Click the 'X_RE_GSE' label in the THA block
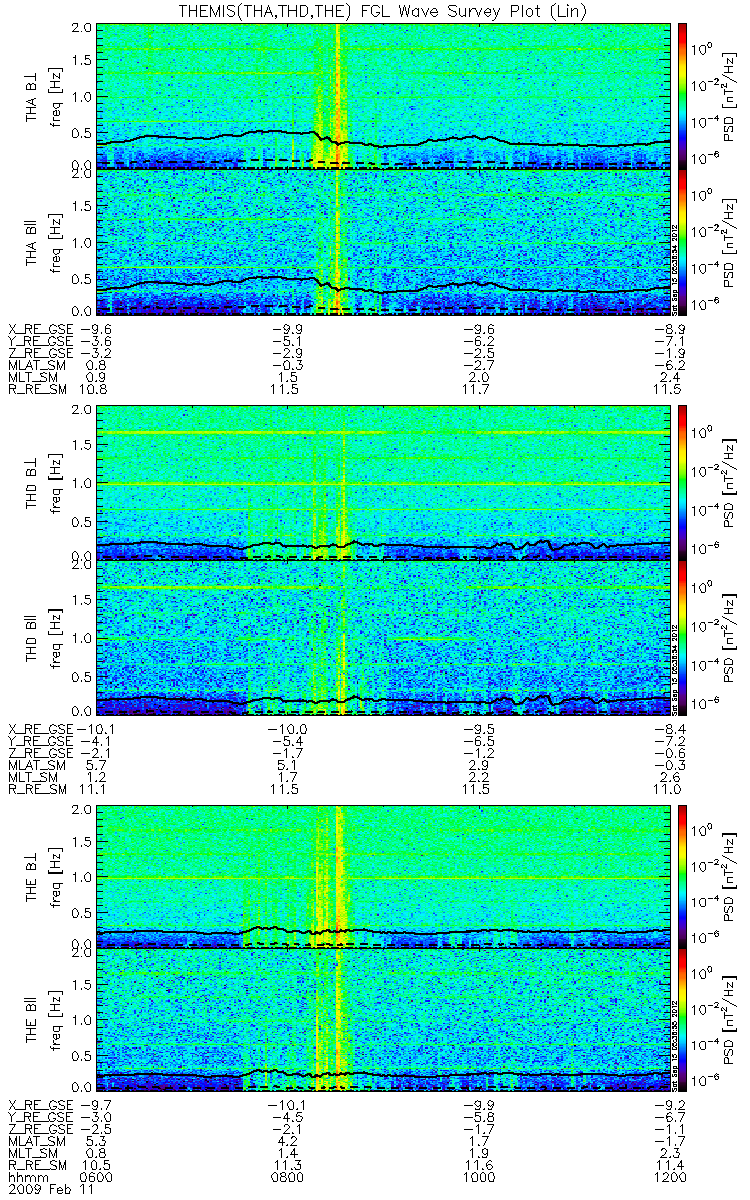This screenshot has height=1200, width=750. [40, 327]
